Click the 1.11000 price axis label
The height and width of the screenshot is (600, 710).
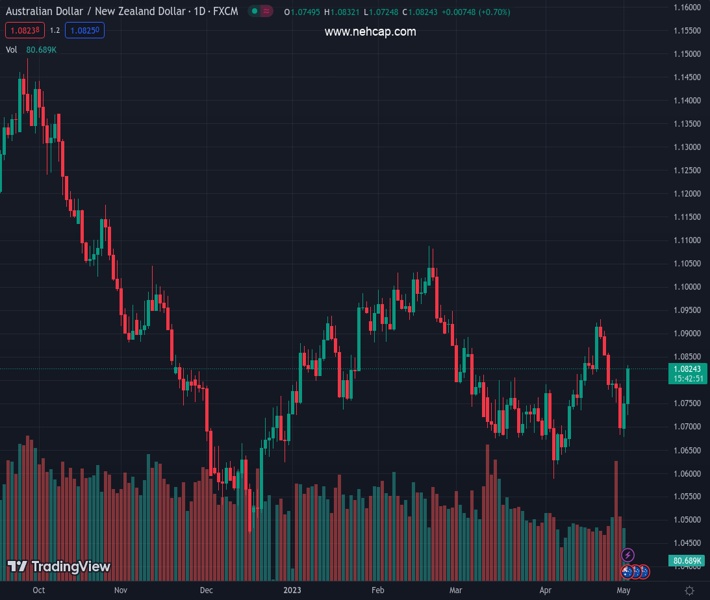pyautogui.click(x=687, y=240)
